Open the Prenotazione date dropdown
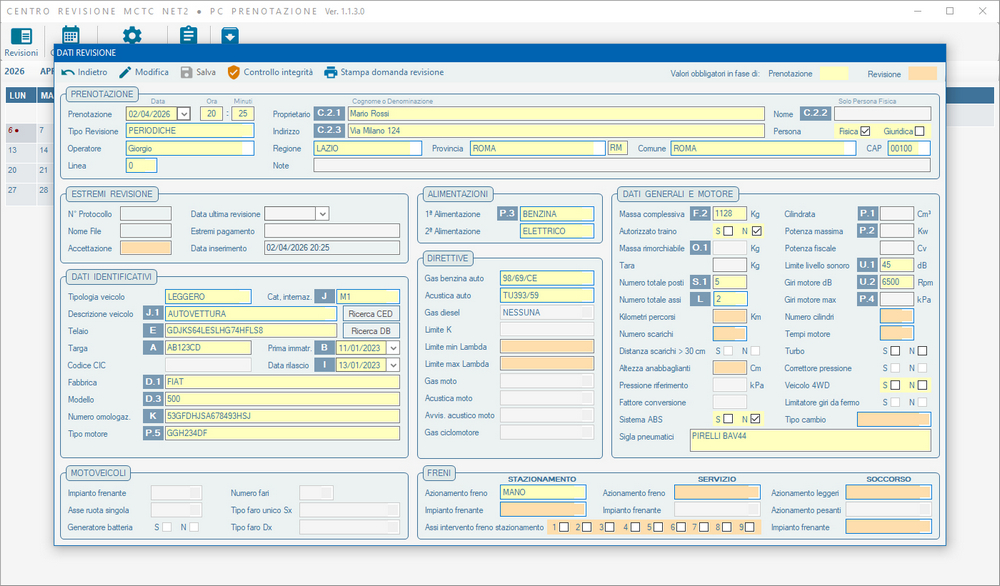This screenshot has height=586, width=1000. [x=183, y=114]
